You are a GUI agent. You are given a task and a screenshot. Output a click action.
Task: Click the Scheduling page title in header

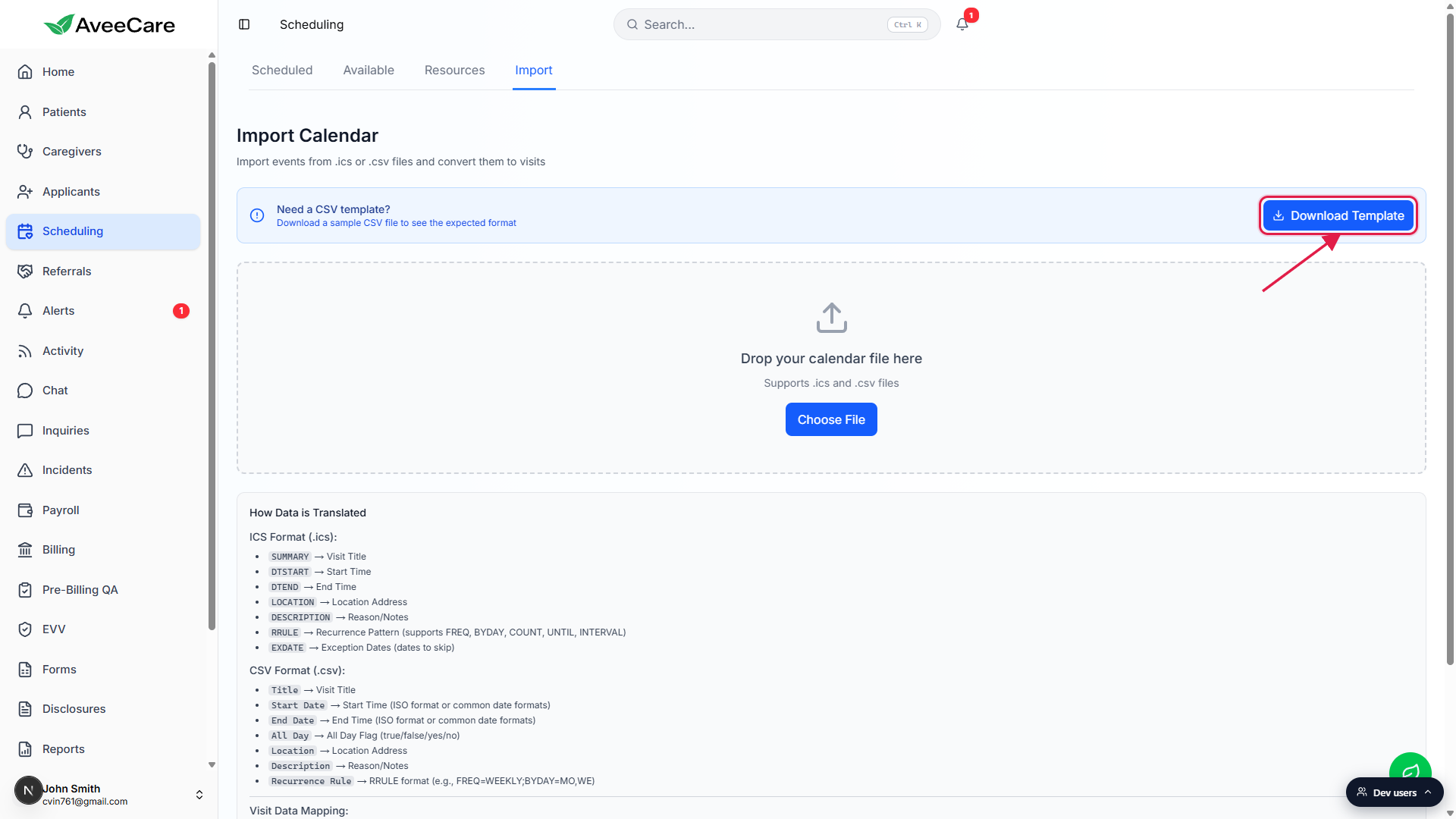coord(312,24)
